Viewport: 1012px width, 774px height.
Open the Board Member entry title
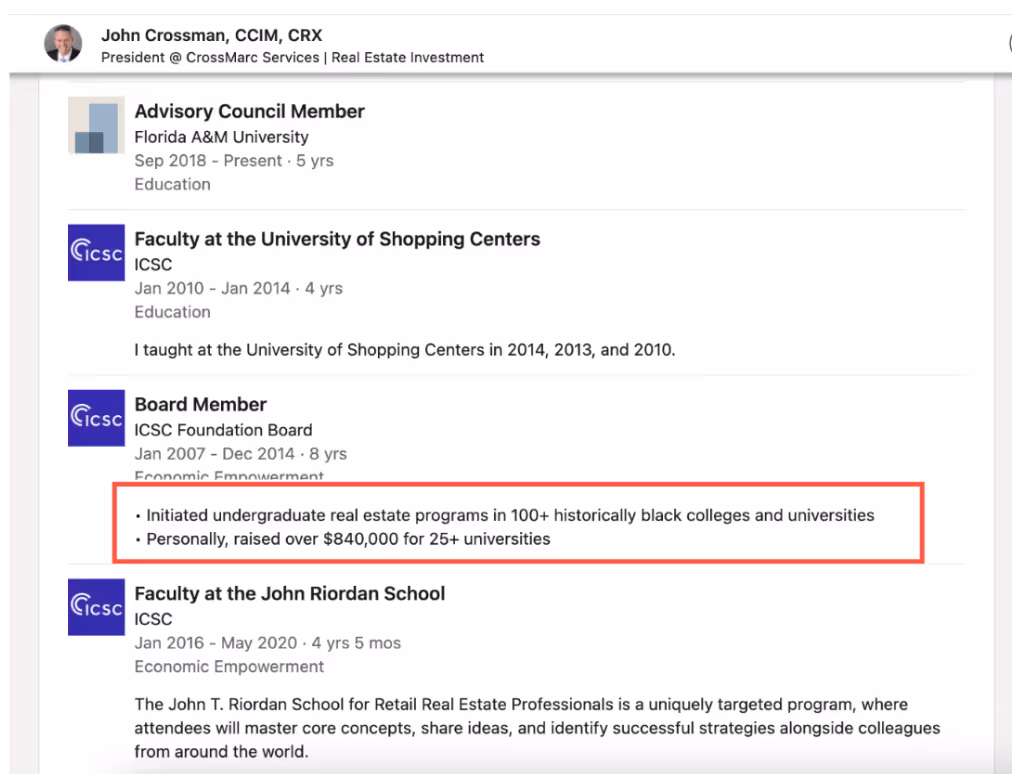coord(200,404)
